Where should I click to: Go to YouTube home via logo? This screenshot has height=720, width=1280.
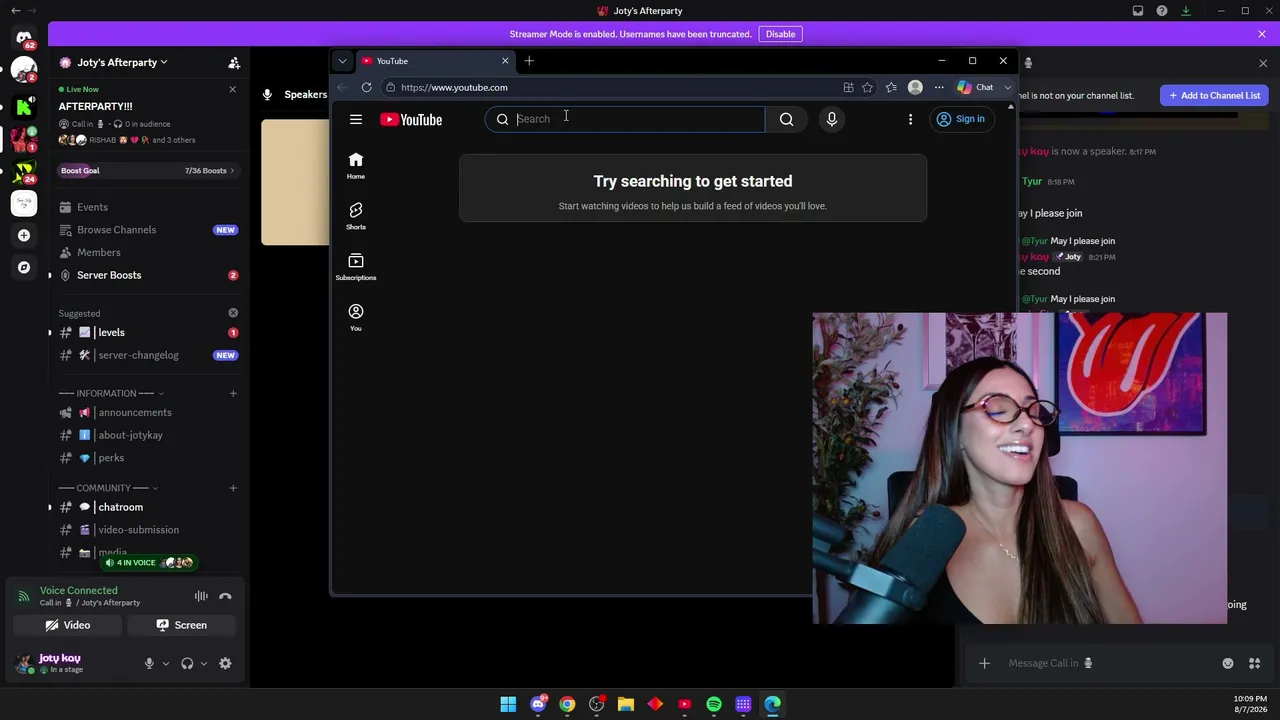(411, 119)
